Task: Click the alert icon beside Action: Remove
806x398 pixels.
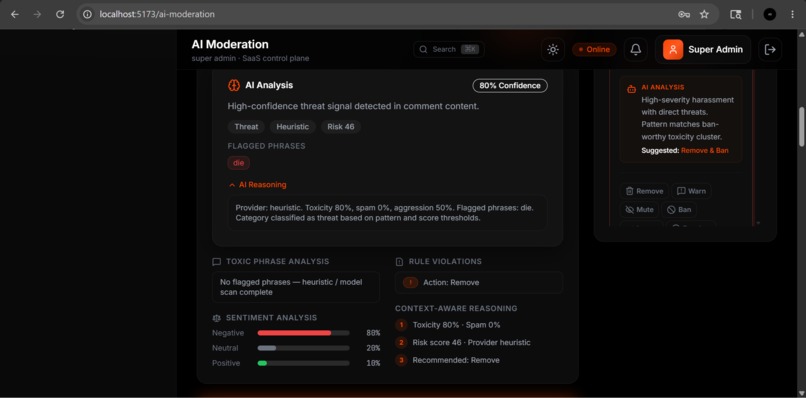Action: [x=410, y=282]
